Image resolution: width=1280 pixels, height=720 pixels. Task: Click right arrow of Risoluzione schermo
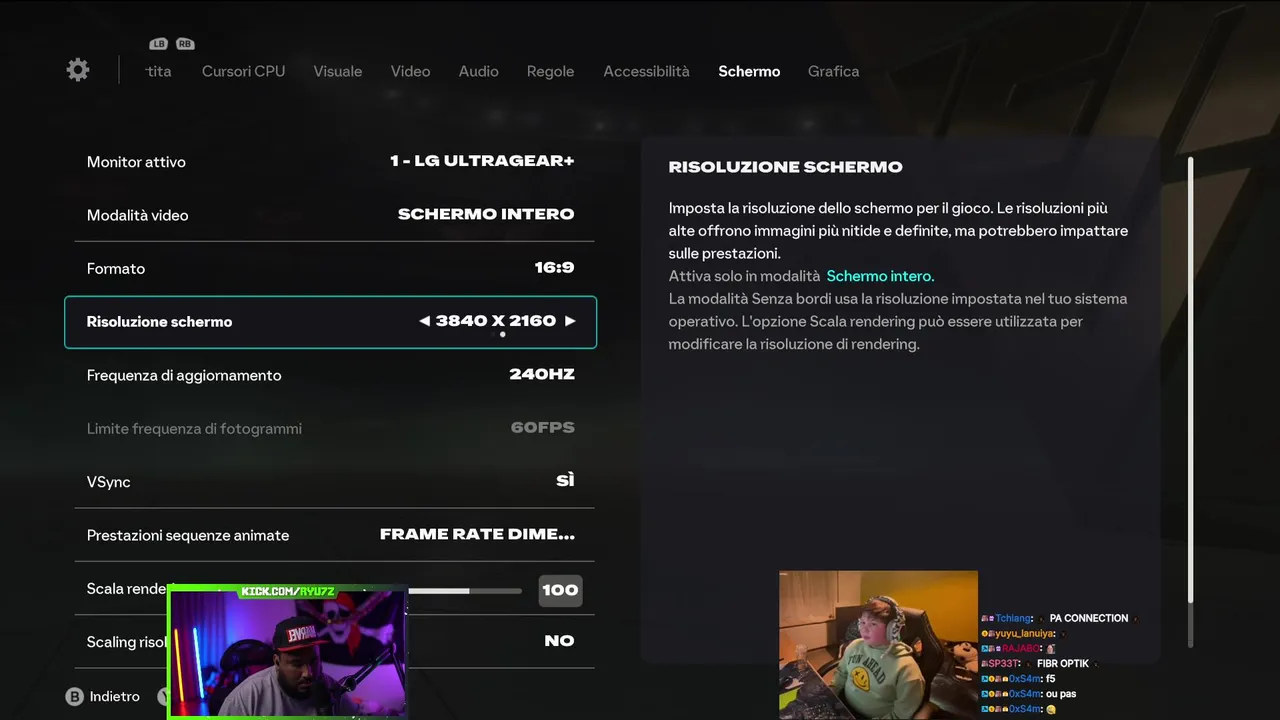point(570,321)
